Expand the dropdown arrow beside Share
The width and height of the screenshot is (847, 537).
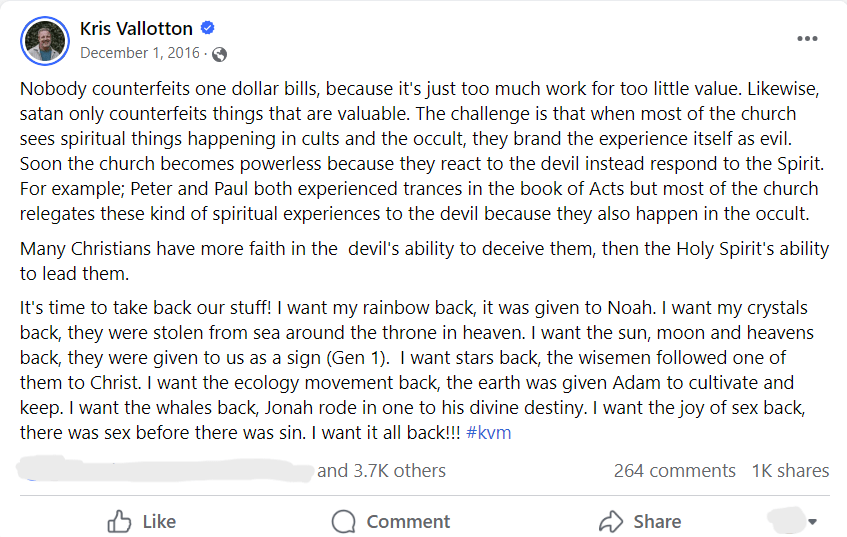[812, 521]
